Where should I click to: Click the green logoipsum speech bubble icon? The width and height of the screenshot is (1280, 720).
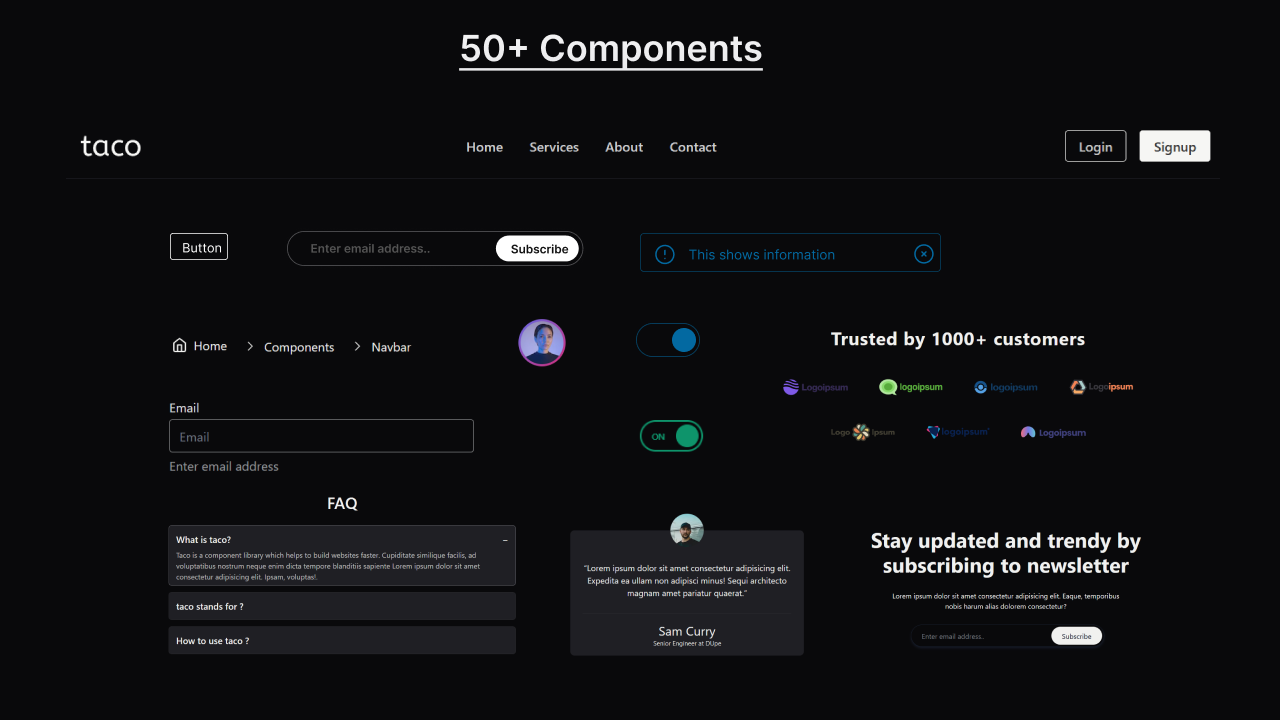pos(889,386)
